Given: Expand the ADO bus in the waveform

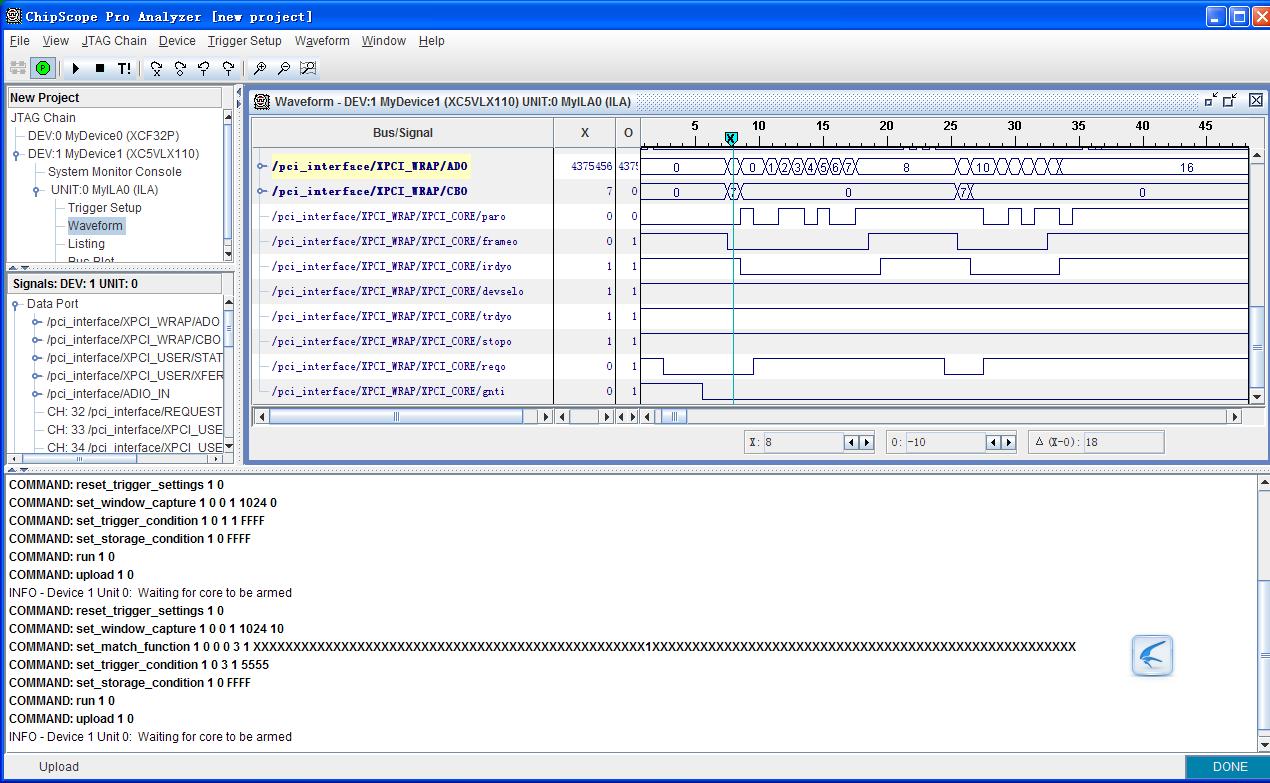Looking at the screenshot, I should click(x=262, y=167).
